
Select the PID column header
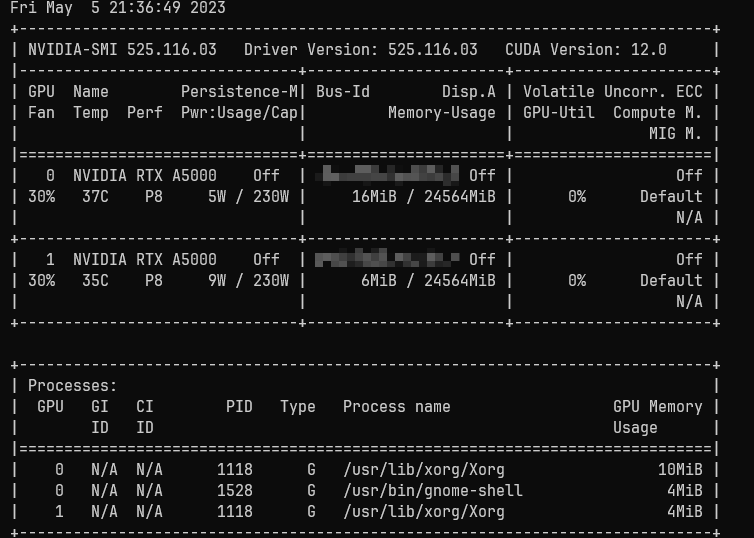coord(239,407)
